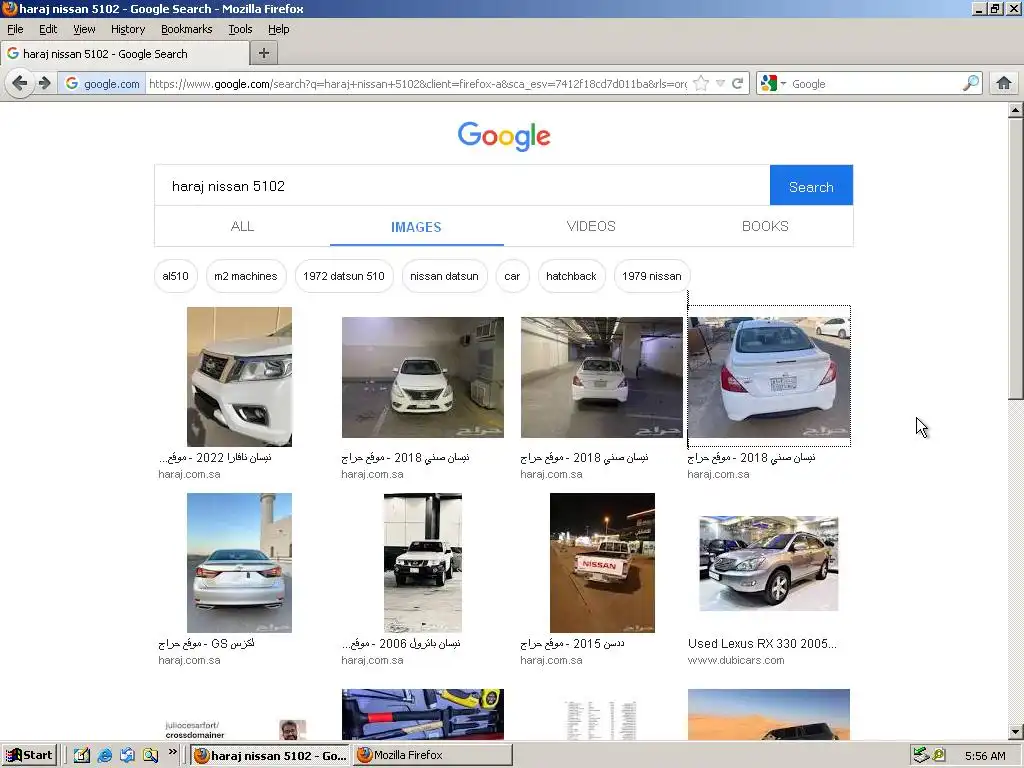Open the Lexus RX 330 showroom thumbnail
The image size is (1024, 768).
(x=769, y=563)
